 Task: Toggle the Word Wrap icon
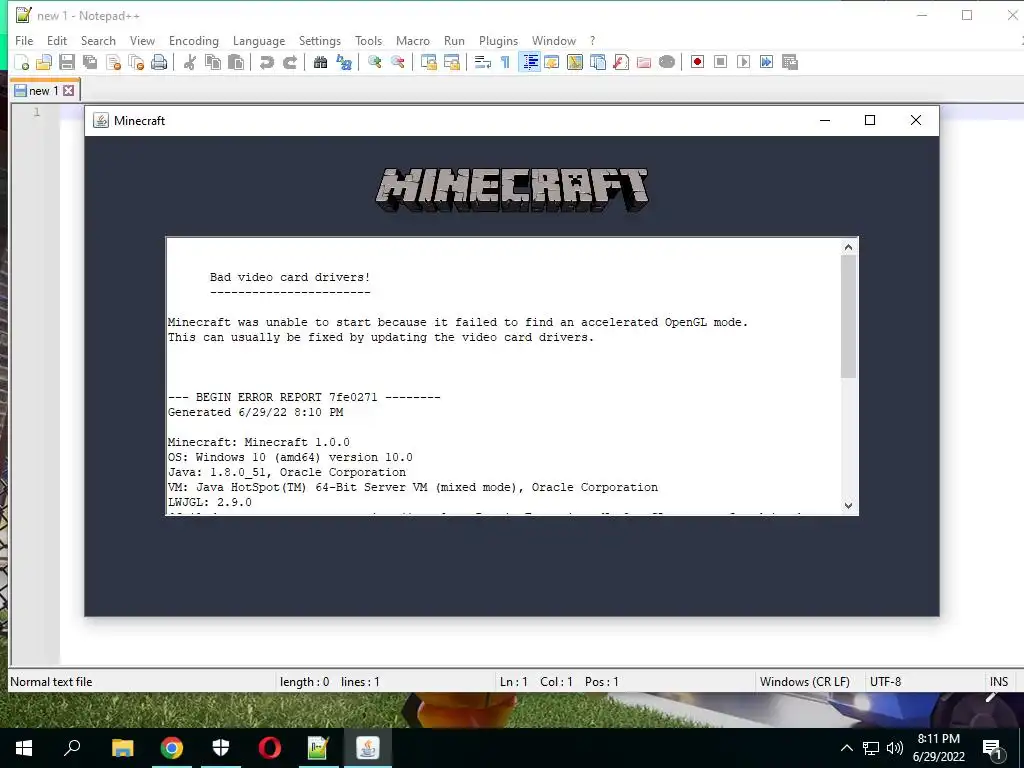pyautogui.click(x=483, y=62)
